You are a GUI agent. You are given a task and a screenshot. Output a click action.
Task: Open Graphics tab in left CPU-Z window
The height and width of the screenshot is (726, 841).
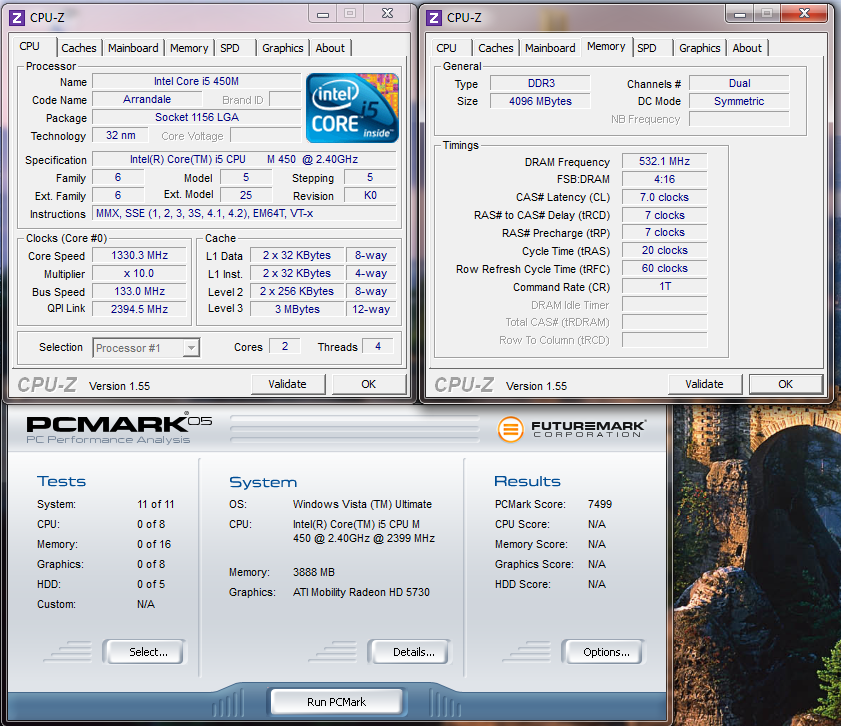(283, 48)
